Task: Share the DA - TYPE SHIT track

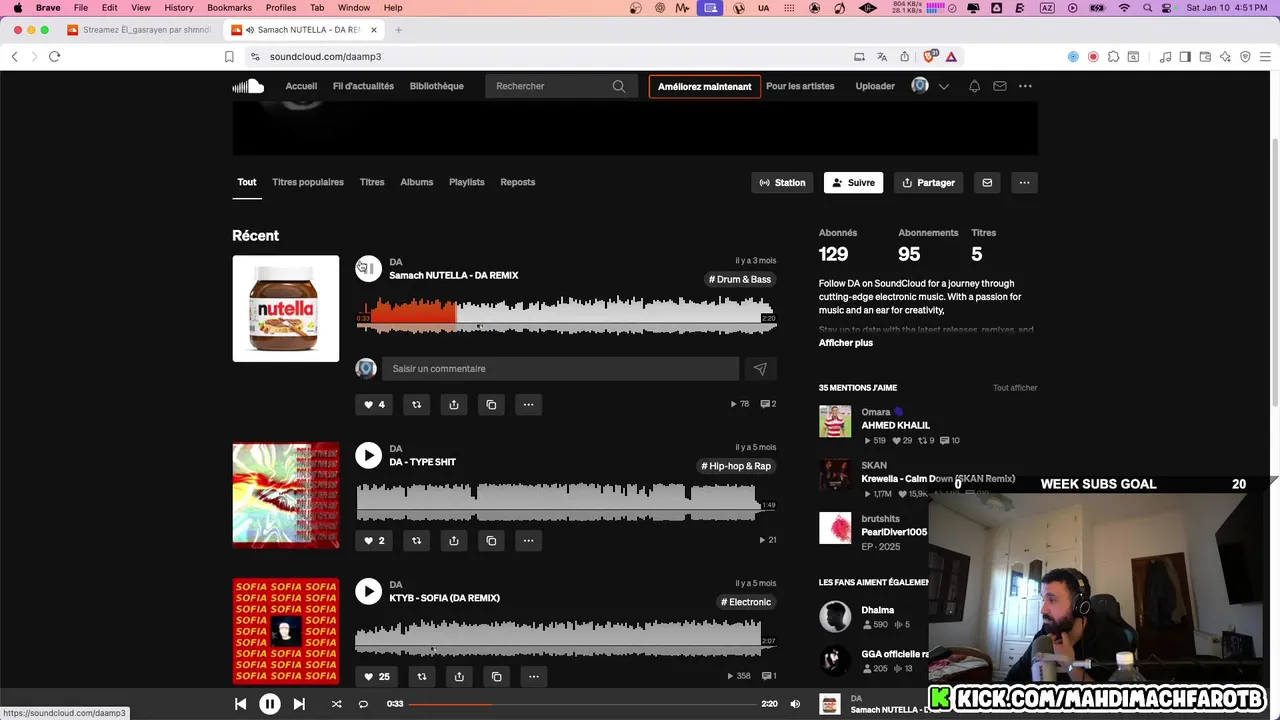Action: (x=453, y=540)
